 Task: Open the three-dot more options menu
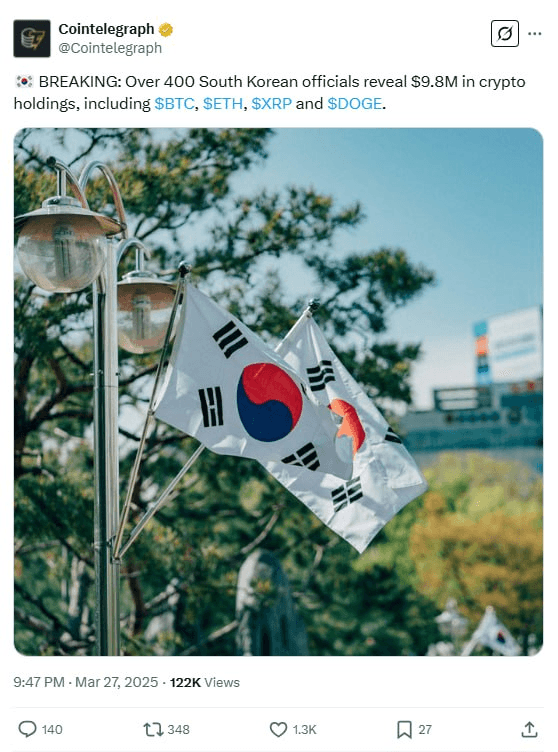click(534, 34)
